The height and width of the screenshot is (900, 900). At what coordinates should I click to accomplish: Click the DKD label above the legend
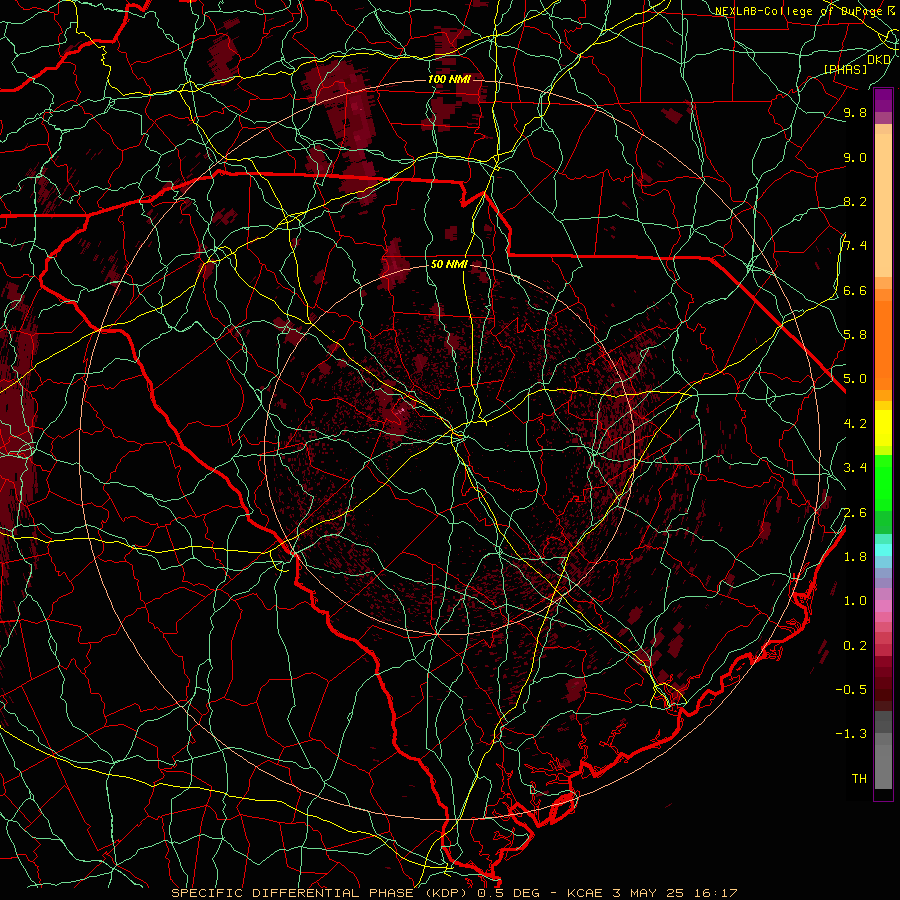[878, 60]
